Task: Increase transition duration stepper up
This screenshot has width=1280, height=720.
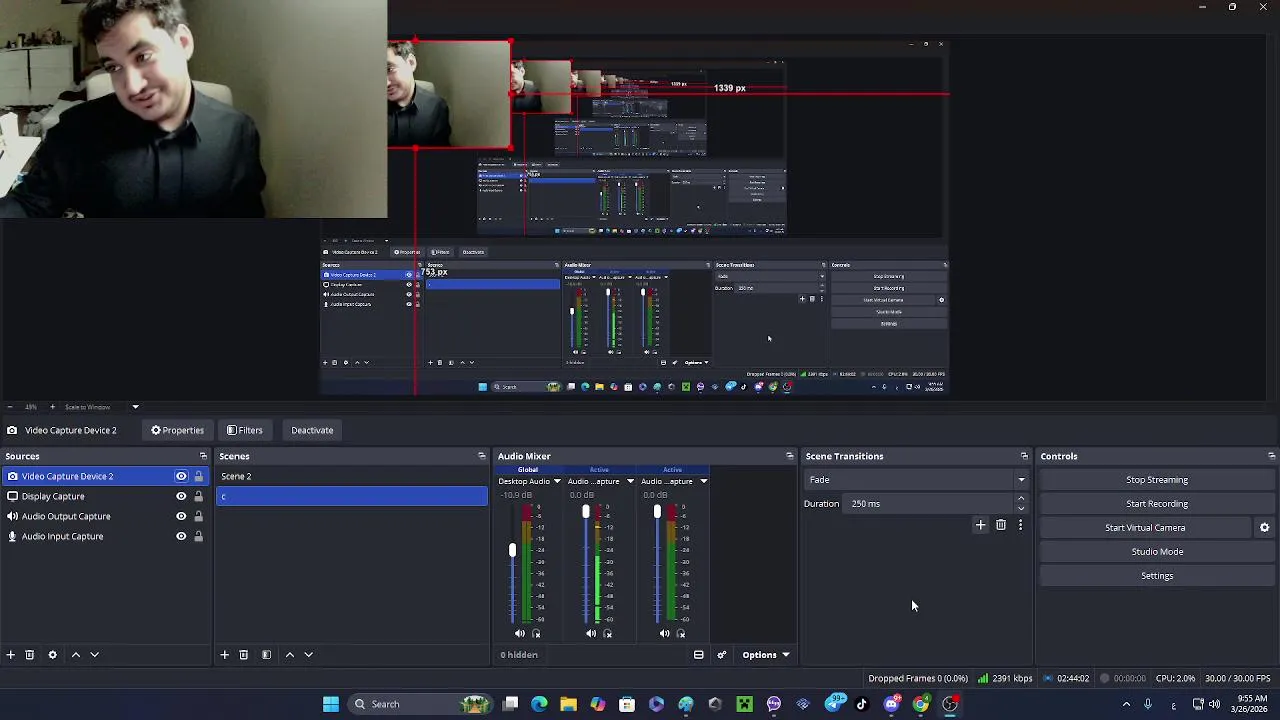Action: click(1021, 499)
